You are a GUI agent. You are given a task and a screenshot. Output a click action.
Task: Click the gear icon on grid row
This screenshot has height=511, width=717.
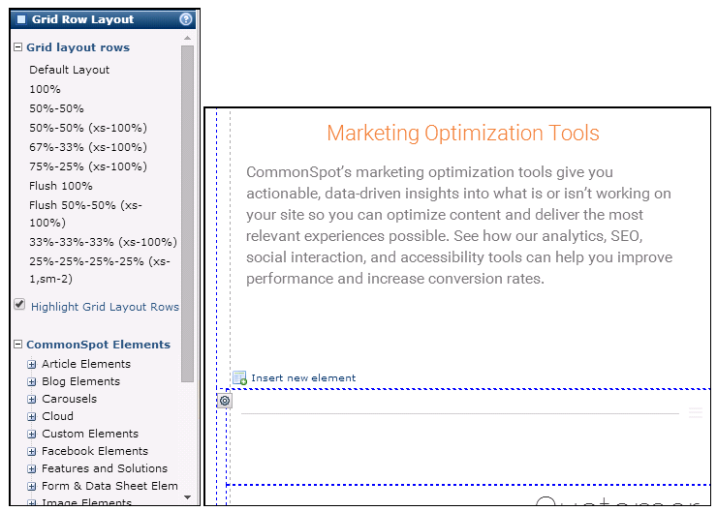pyautogui.click(x=225, y=401)
